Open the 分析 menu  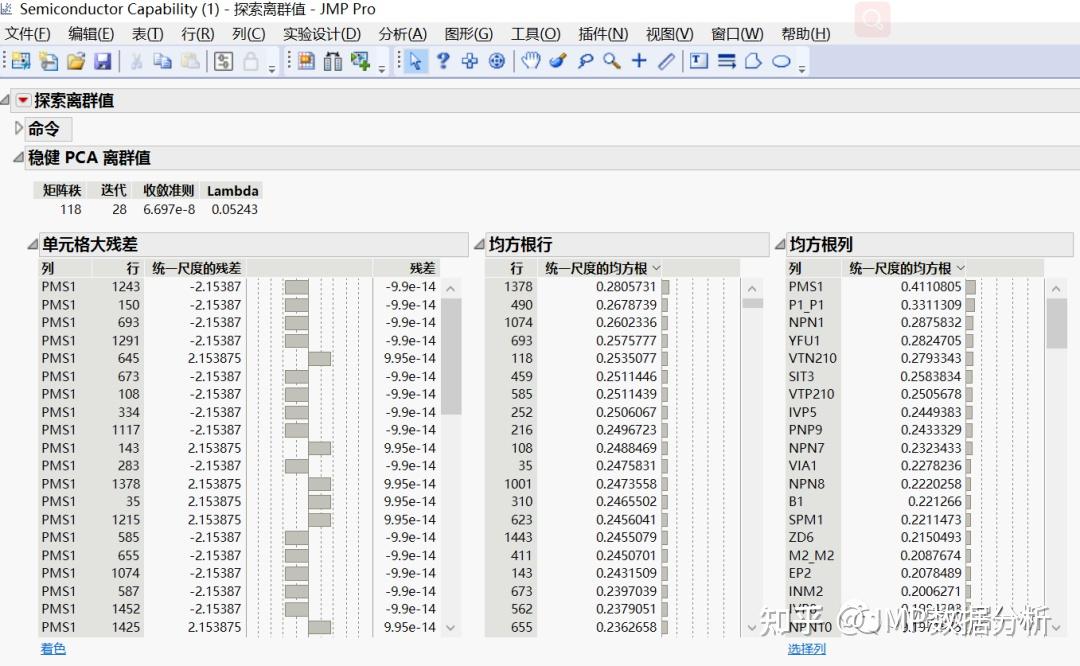coord(402,33)
